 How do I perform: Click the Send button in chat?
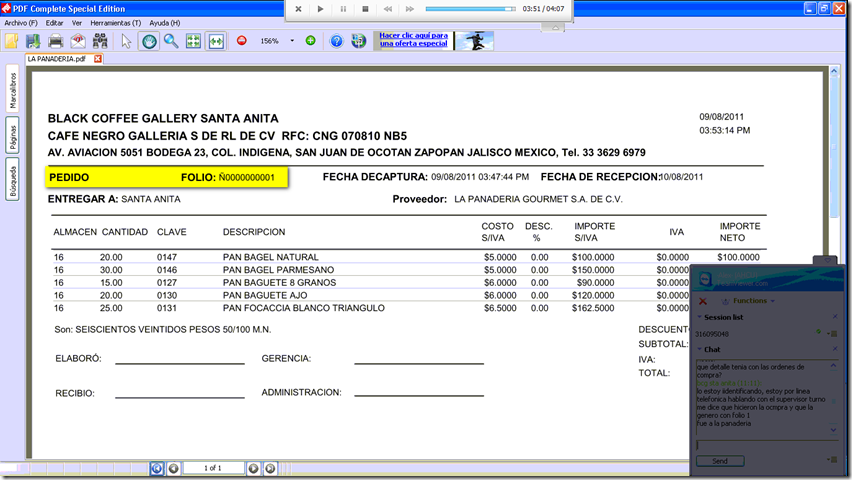click(x=719, y=461)
